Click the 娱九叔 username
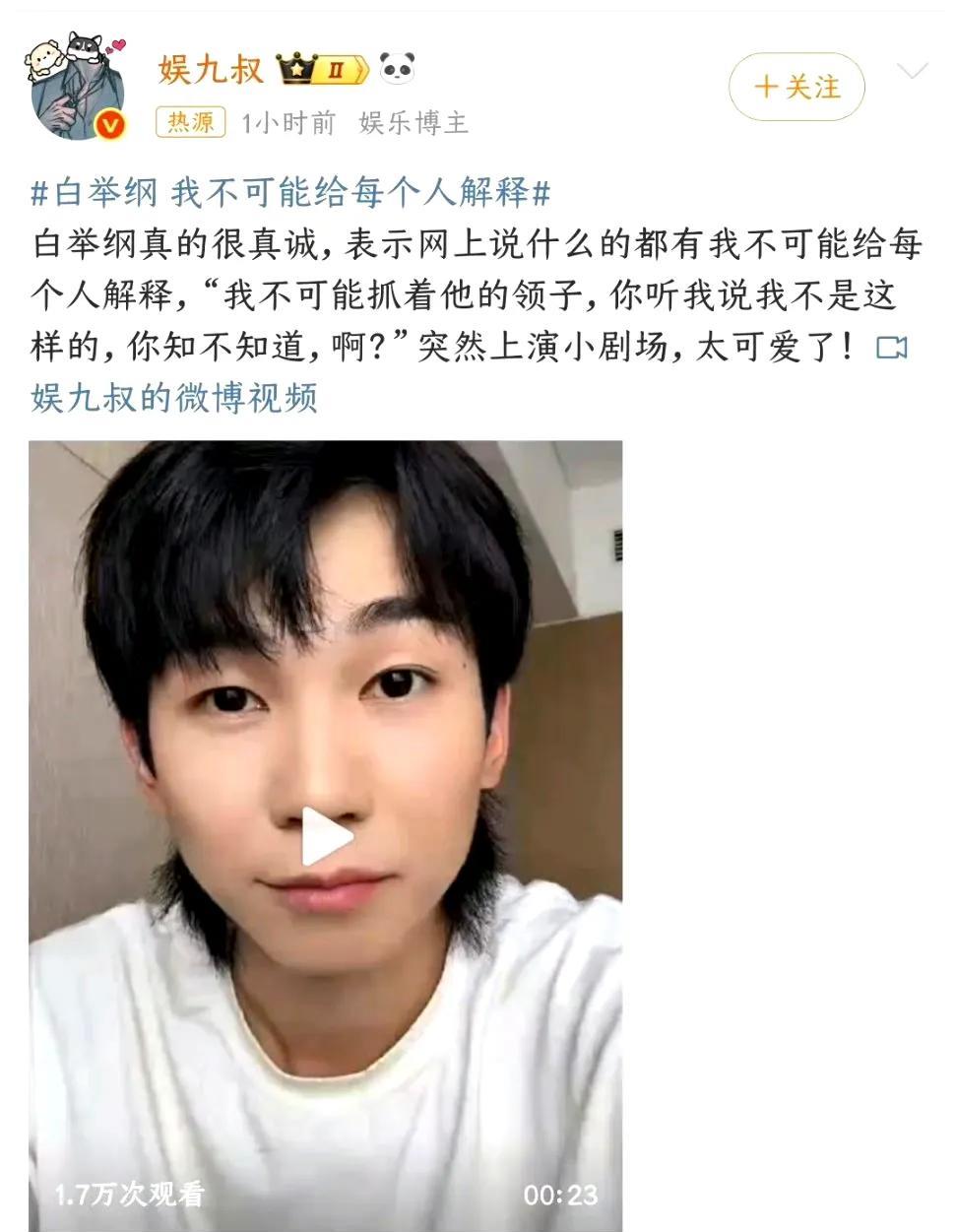Viewport: 955px width, 1232px height. pos(212,69)
